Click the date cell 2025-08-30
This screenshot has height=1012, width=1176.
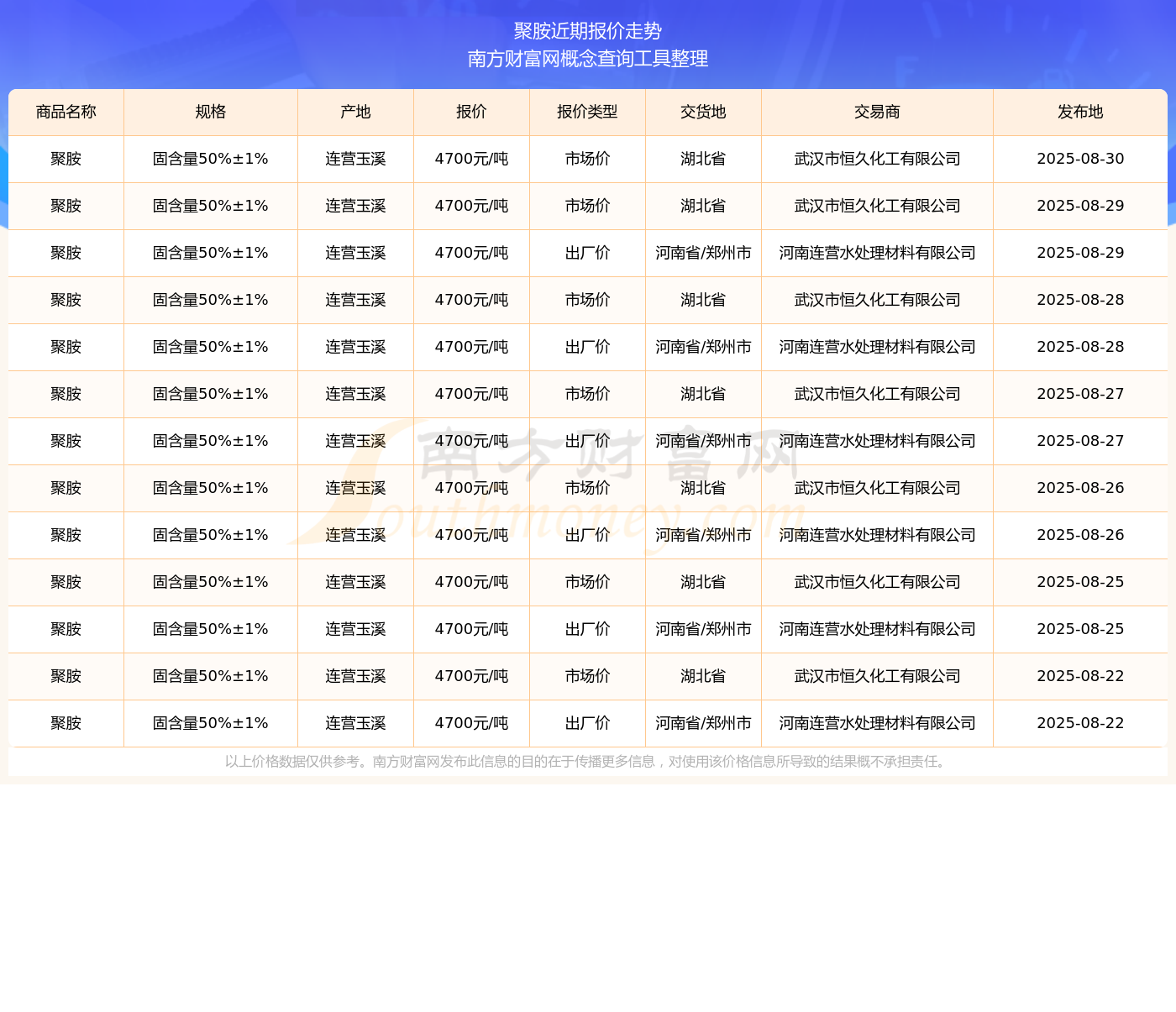click(x=1080, y=159)
